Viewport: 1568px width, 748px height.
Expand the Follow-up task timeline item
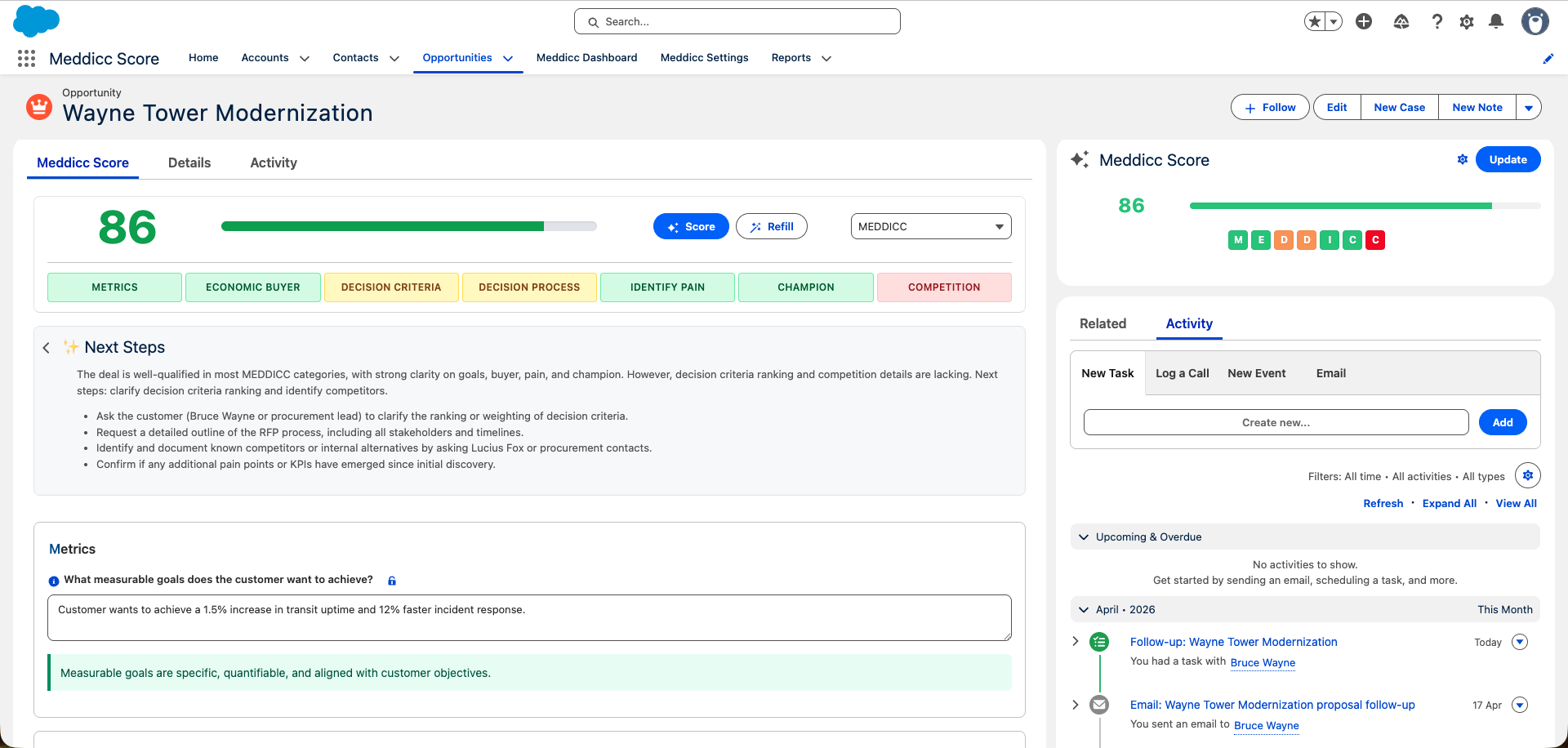[1076, 641]
